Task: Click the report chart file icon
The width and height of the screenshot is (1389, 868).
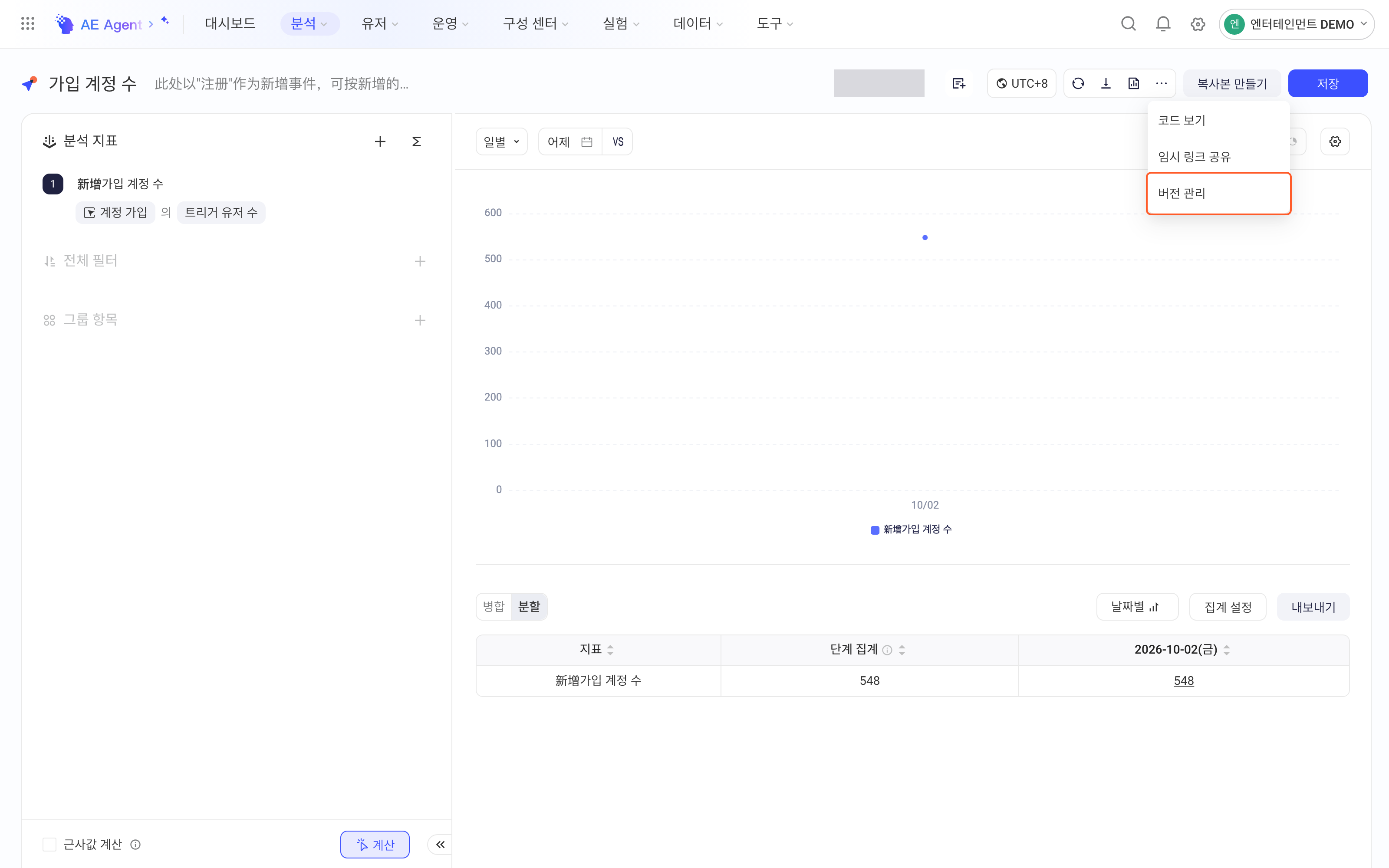Action: (x=1134, y=84)
